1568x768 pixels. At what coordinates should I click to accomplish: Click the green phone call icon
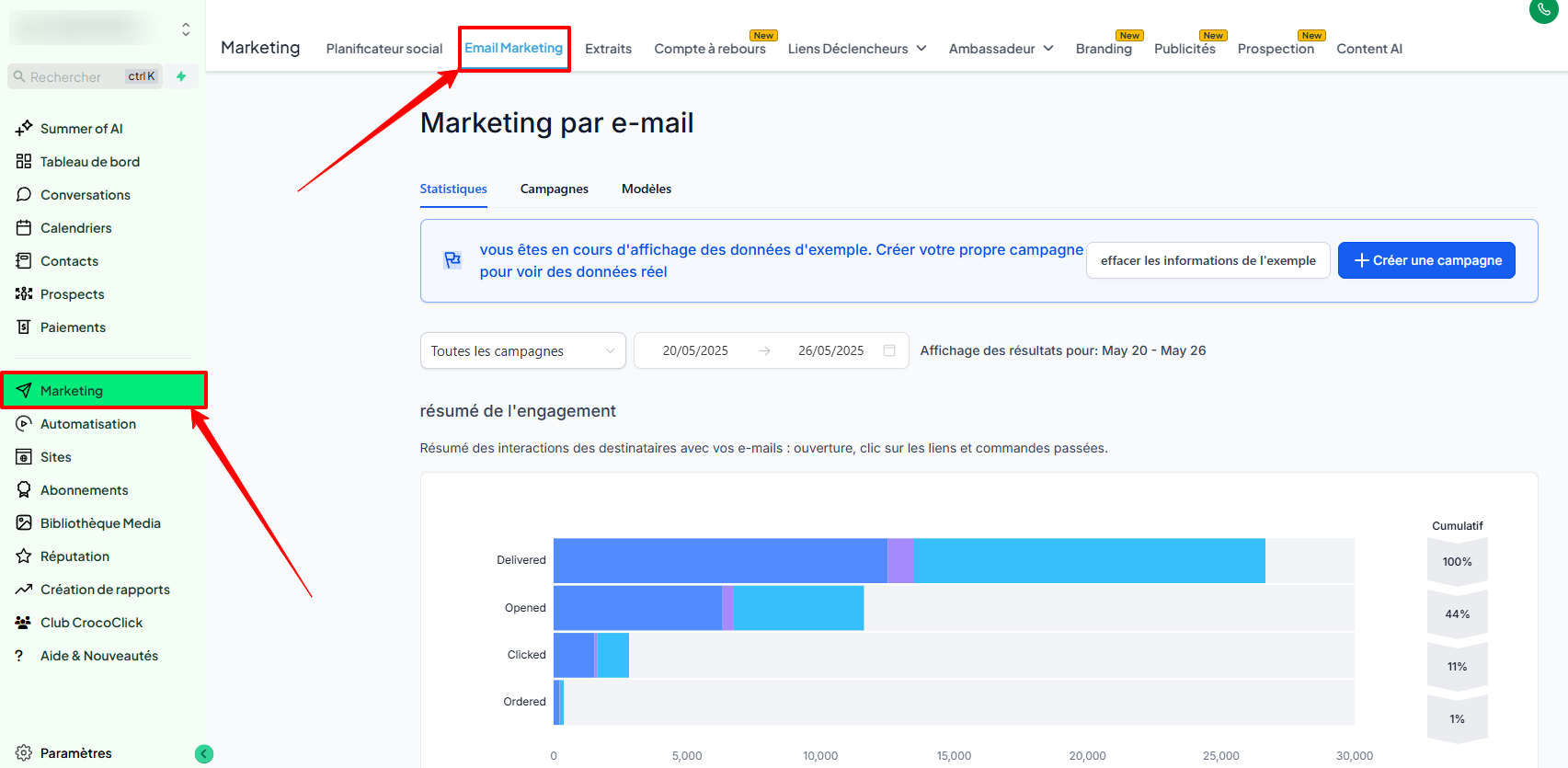point(1543,10)
